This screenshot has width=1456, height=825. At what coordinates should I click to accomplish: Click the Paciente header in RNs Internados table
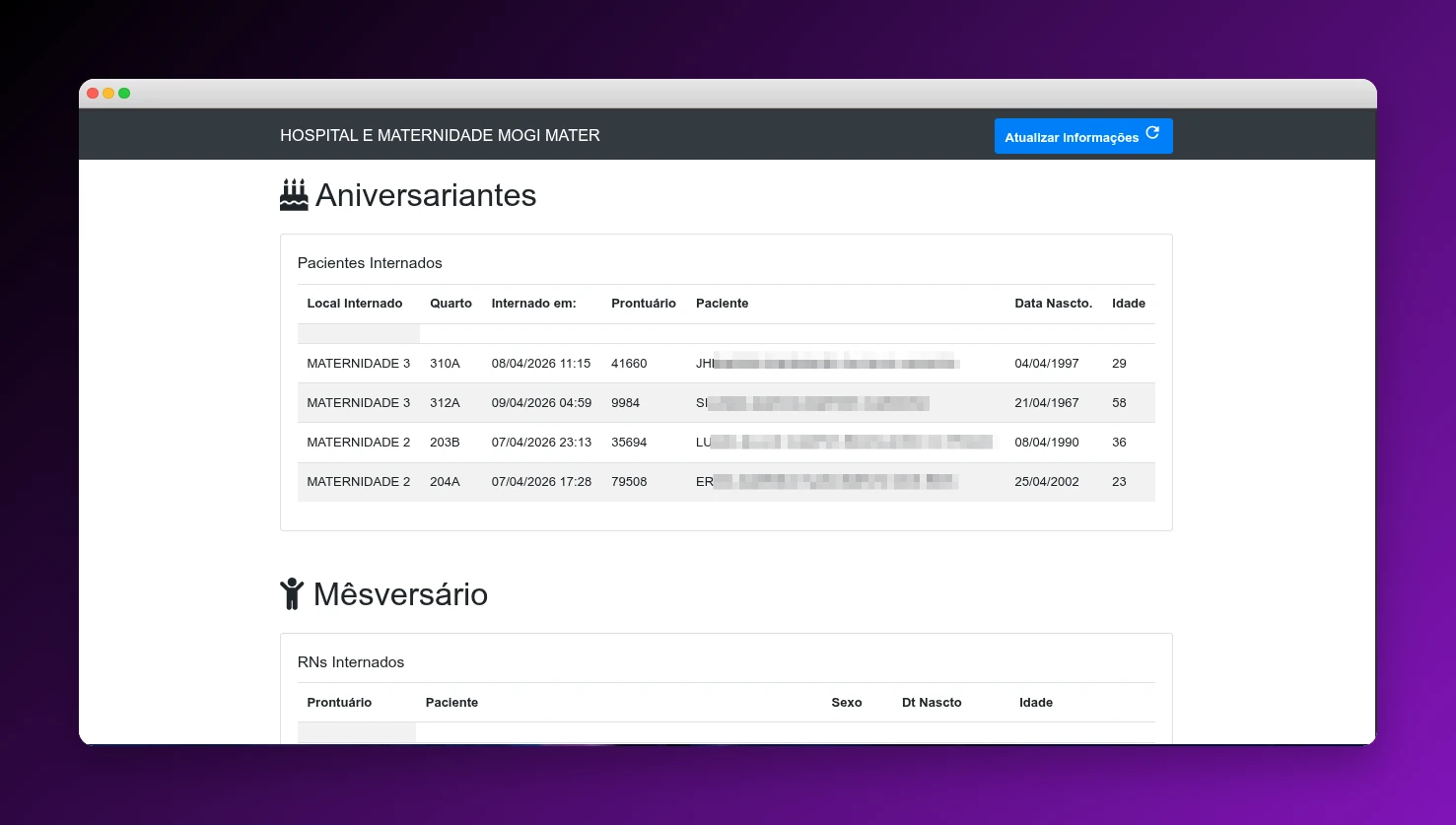[x=451, y=703]
